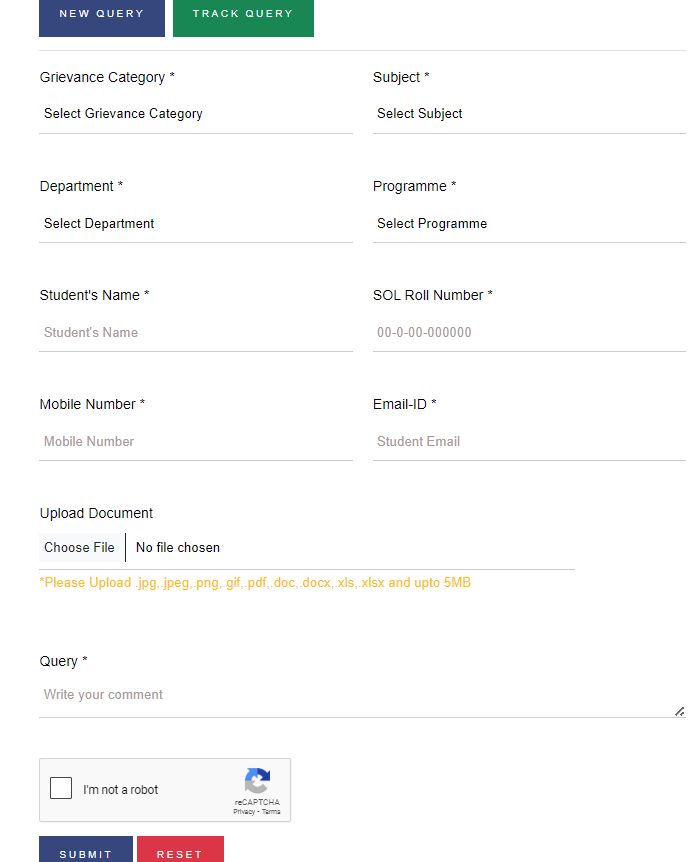Grab the Query textarea resize handle
This screenshot has height=862, width=698.
coord(680,711)
